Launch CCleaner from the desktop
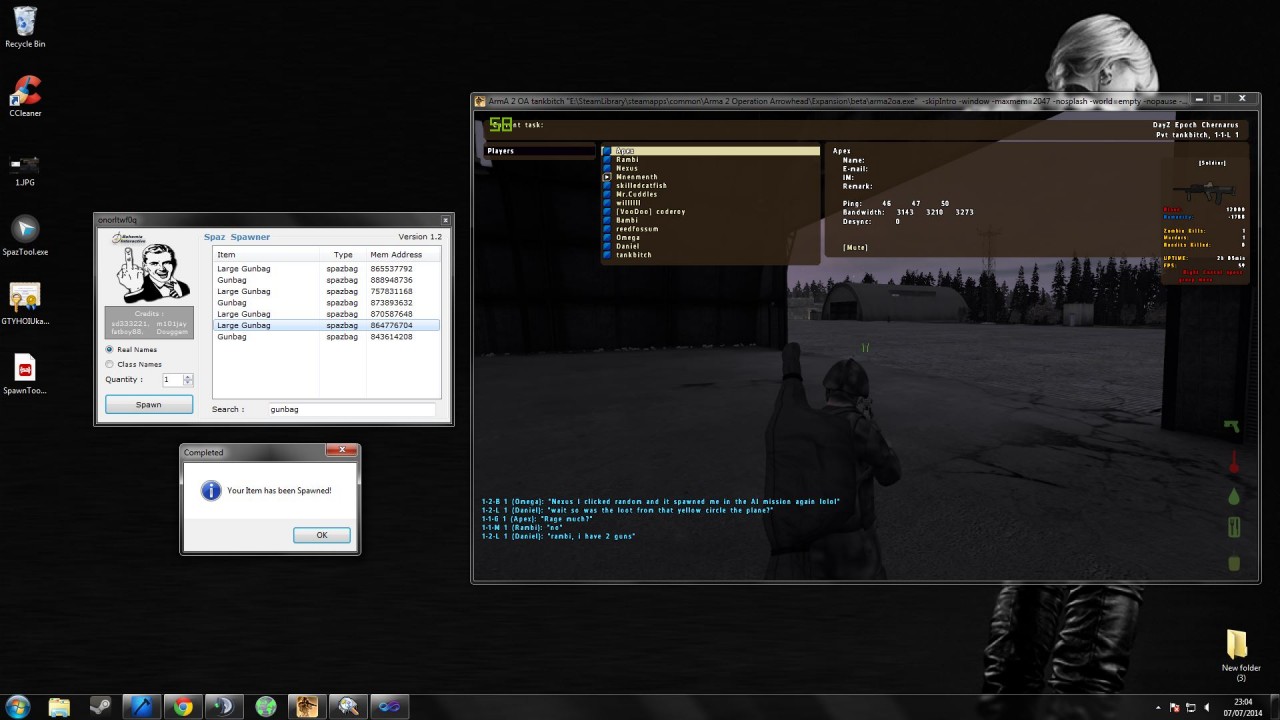1280x720 pixels. click(25, 97)
